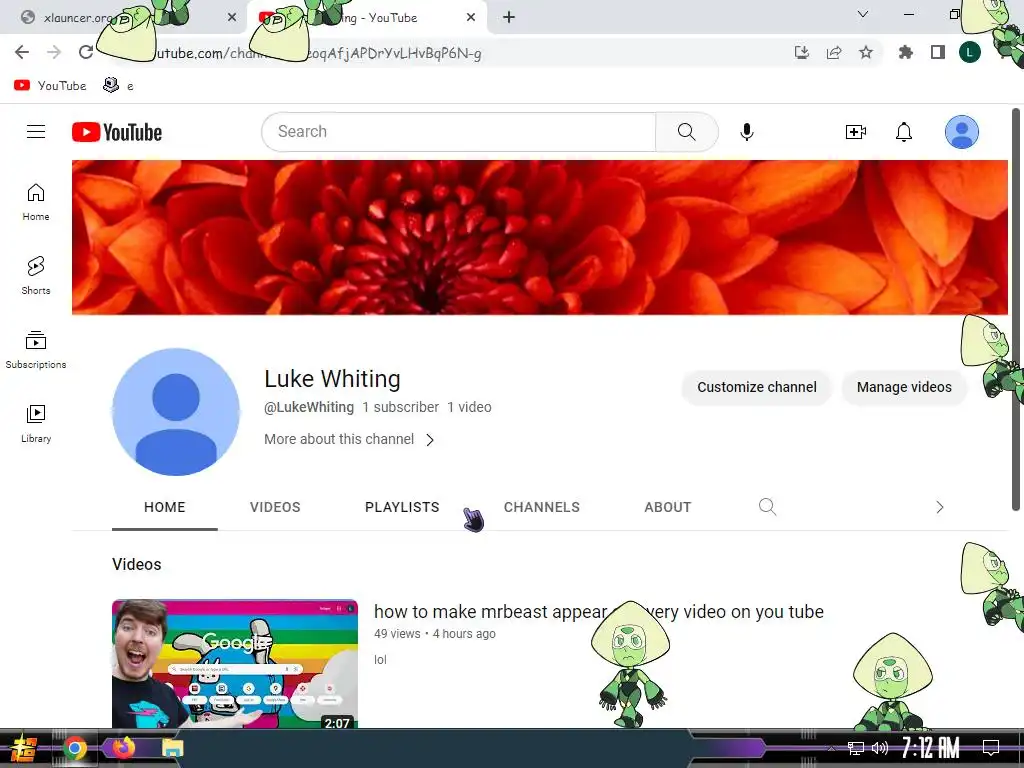Start voice search with microphone
This screenshot has height=768, width=1024.
[x=746, y=132]
